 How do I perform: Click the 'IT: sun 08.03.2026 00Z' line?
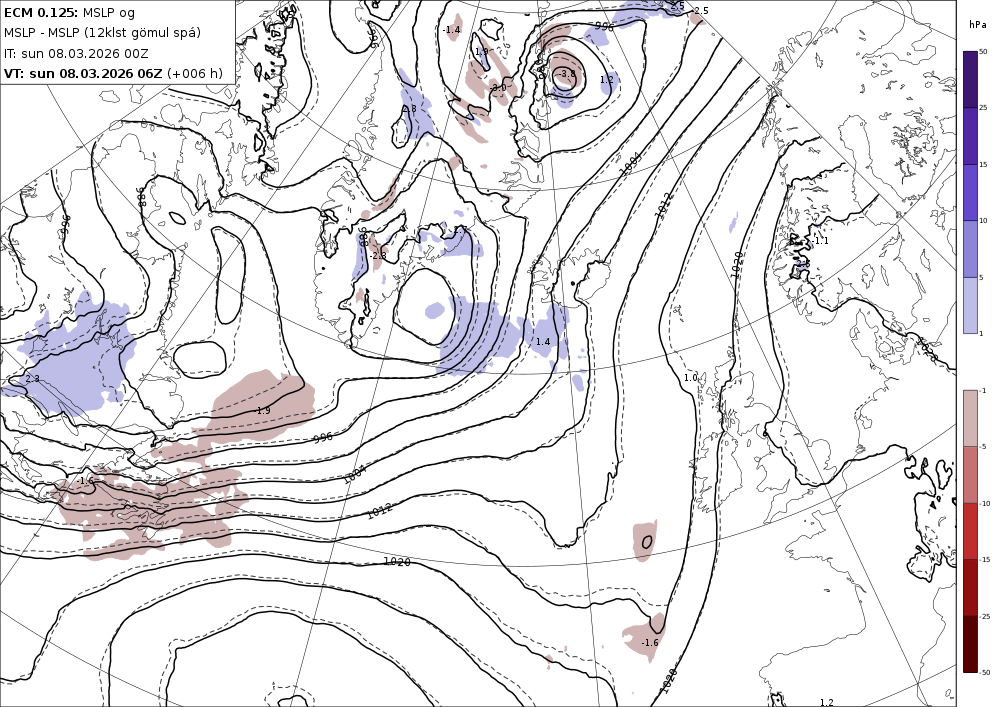coord(76,54)
